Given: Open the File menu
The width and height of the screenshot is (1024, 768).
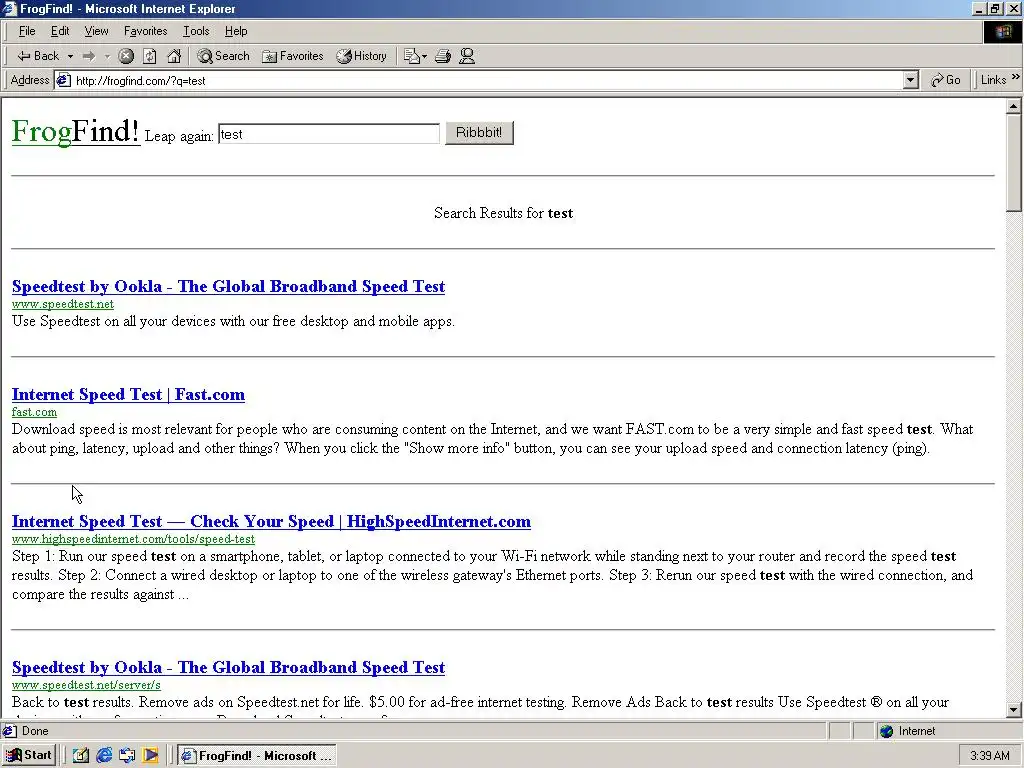Looking at the screenshot, I should pos(27,31).
